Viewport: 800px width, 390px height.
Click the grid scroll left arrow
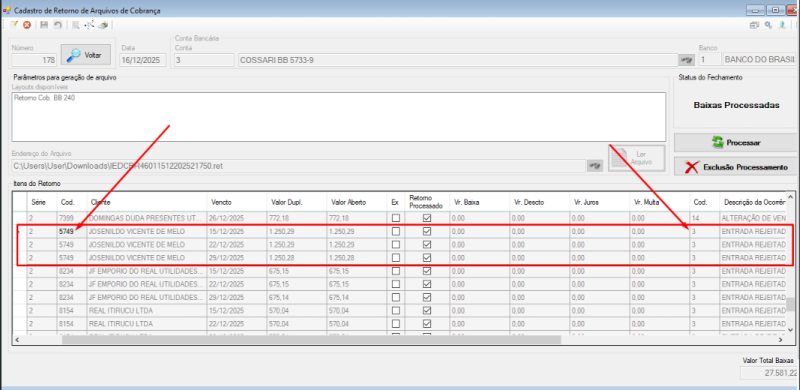[x=17, y=339]
